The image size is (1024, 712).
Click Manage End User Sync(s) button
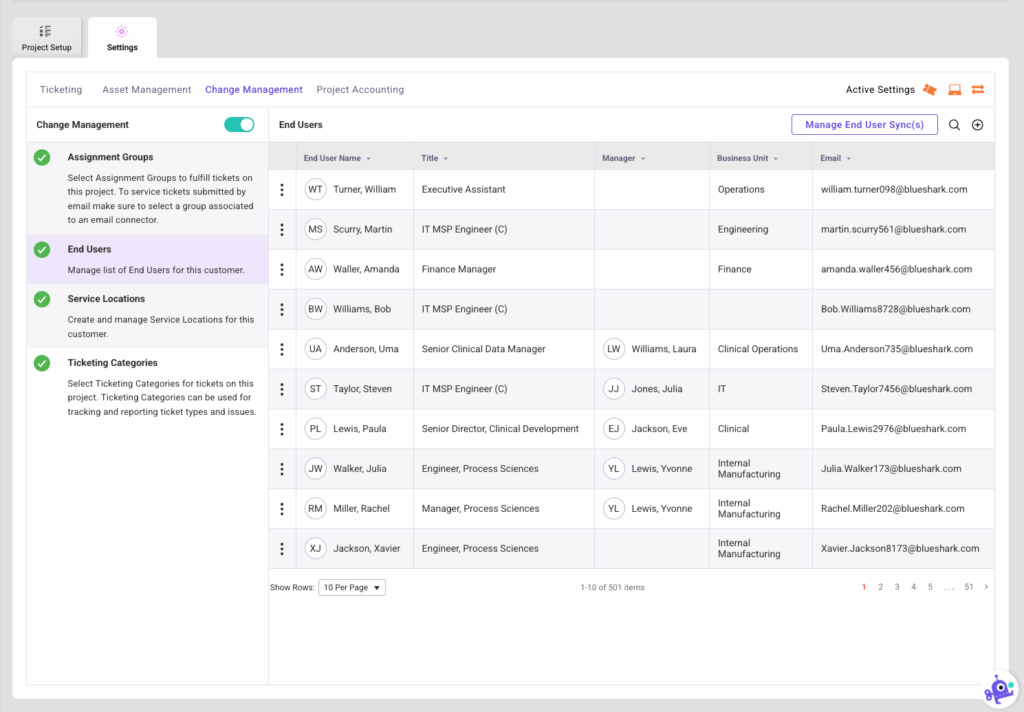point(864,125)
